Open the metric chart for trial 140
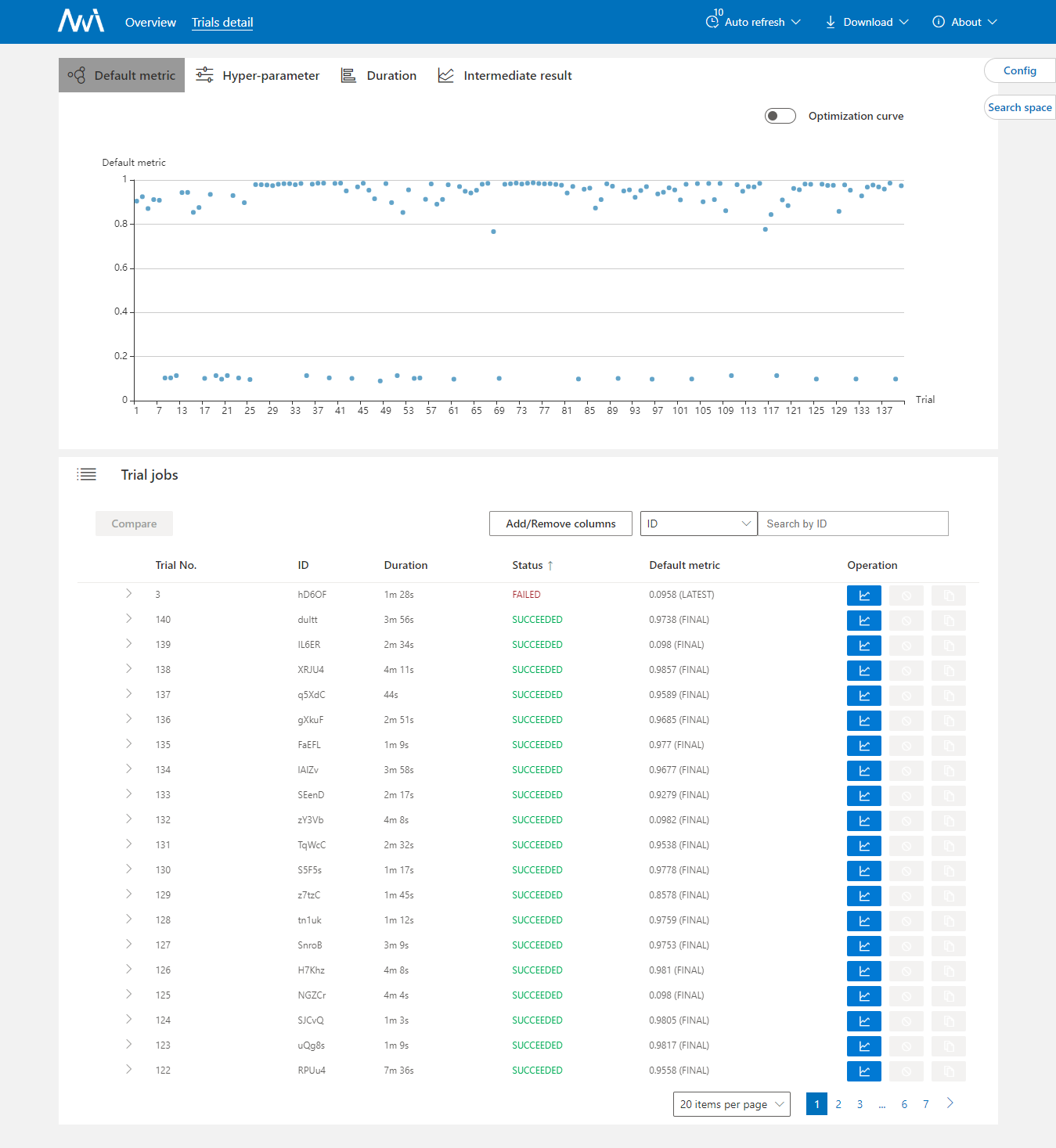The image size is (1056, 1148). (x=863, y=620)
